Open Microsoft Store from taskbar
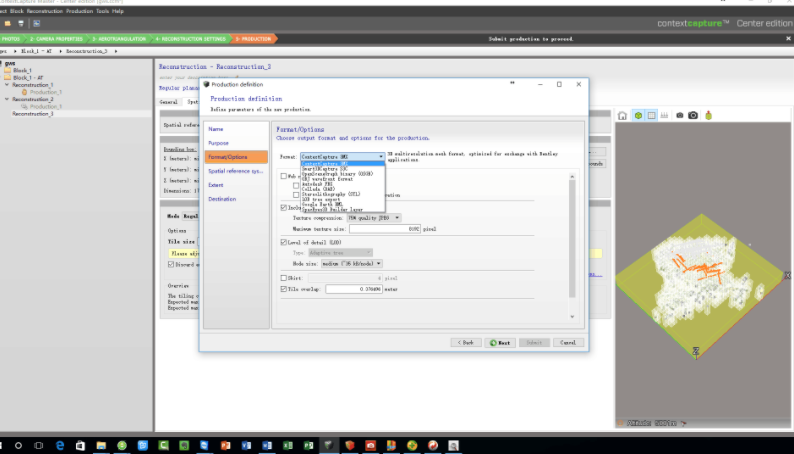The image size is (794, 454). click(x=81, y=445)
